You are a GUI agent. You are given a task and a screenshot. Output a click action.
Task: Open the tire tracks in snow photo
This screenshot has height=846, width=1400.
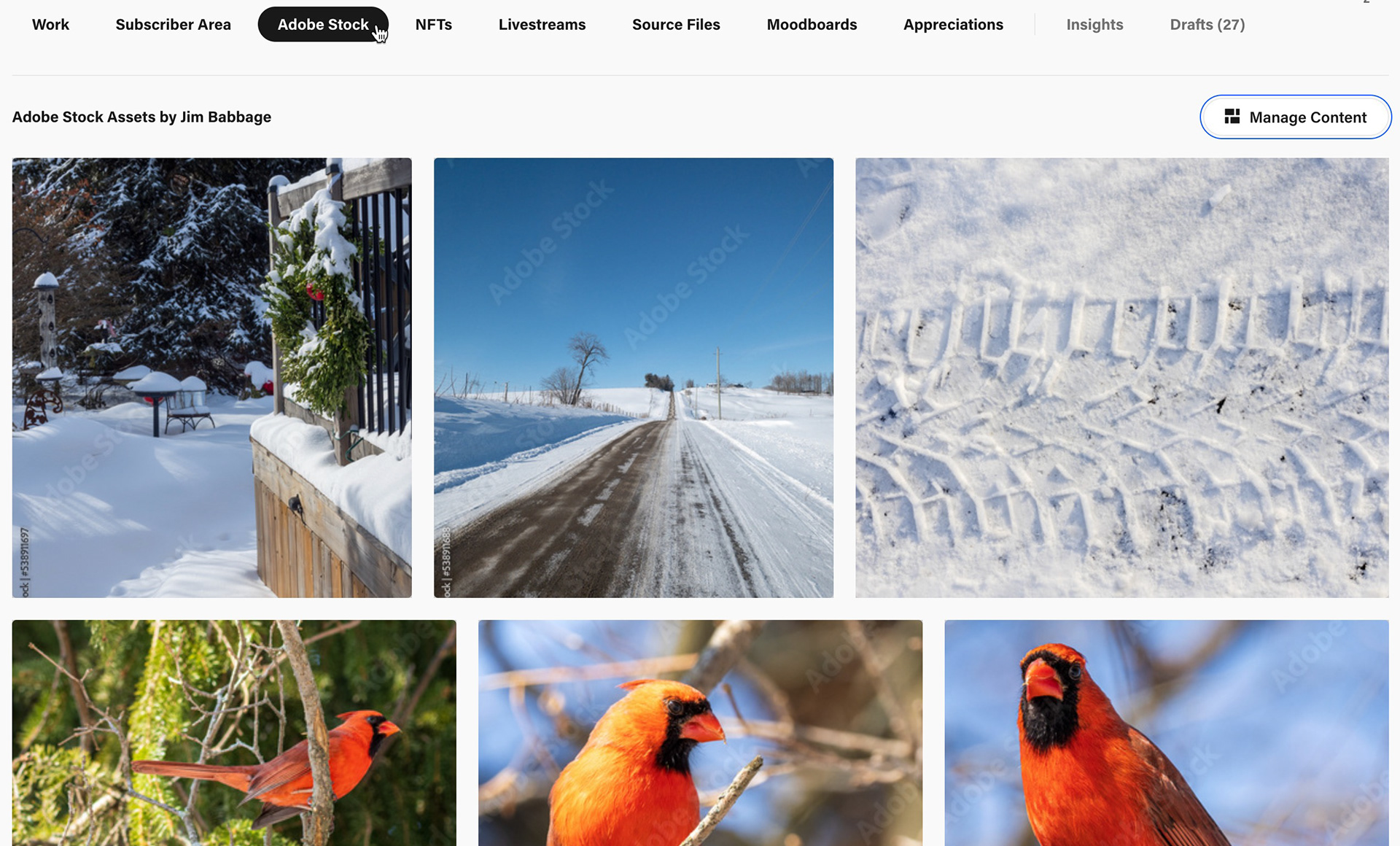(x=1122, y=378)
